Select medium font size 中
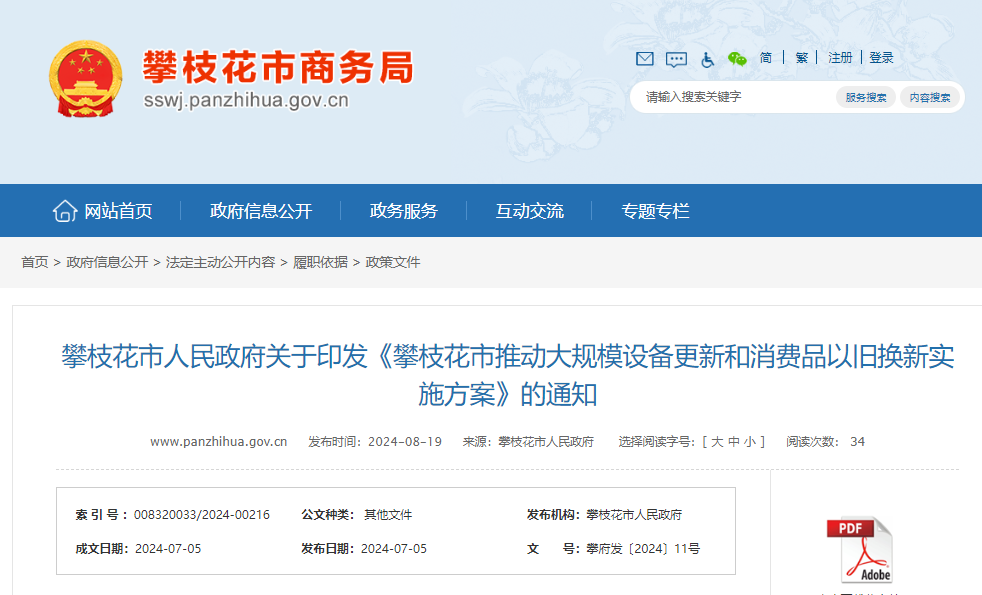The height and width of the screenshot is (595, 982). point(734,442)
